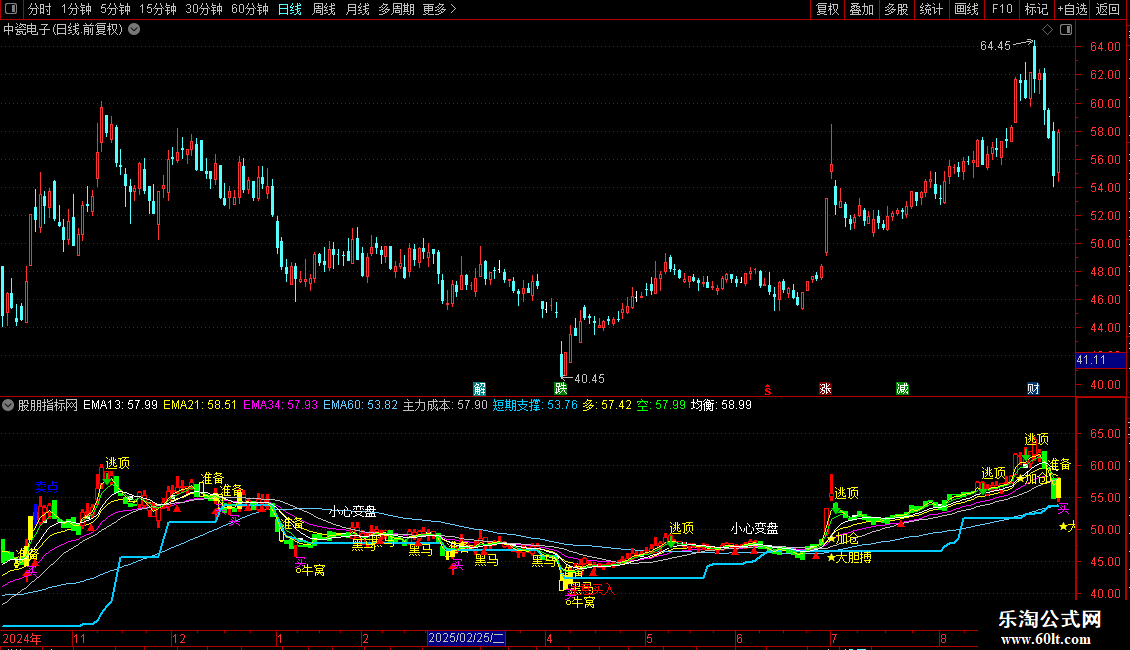Select the 日线 daily period
The image size is (1130, 650).
(290, 9)
